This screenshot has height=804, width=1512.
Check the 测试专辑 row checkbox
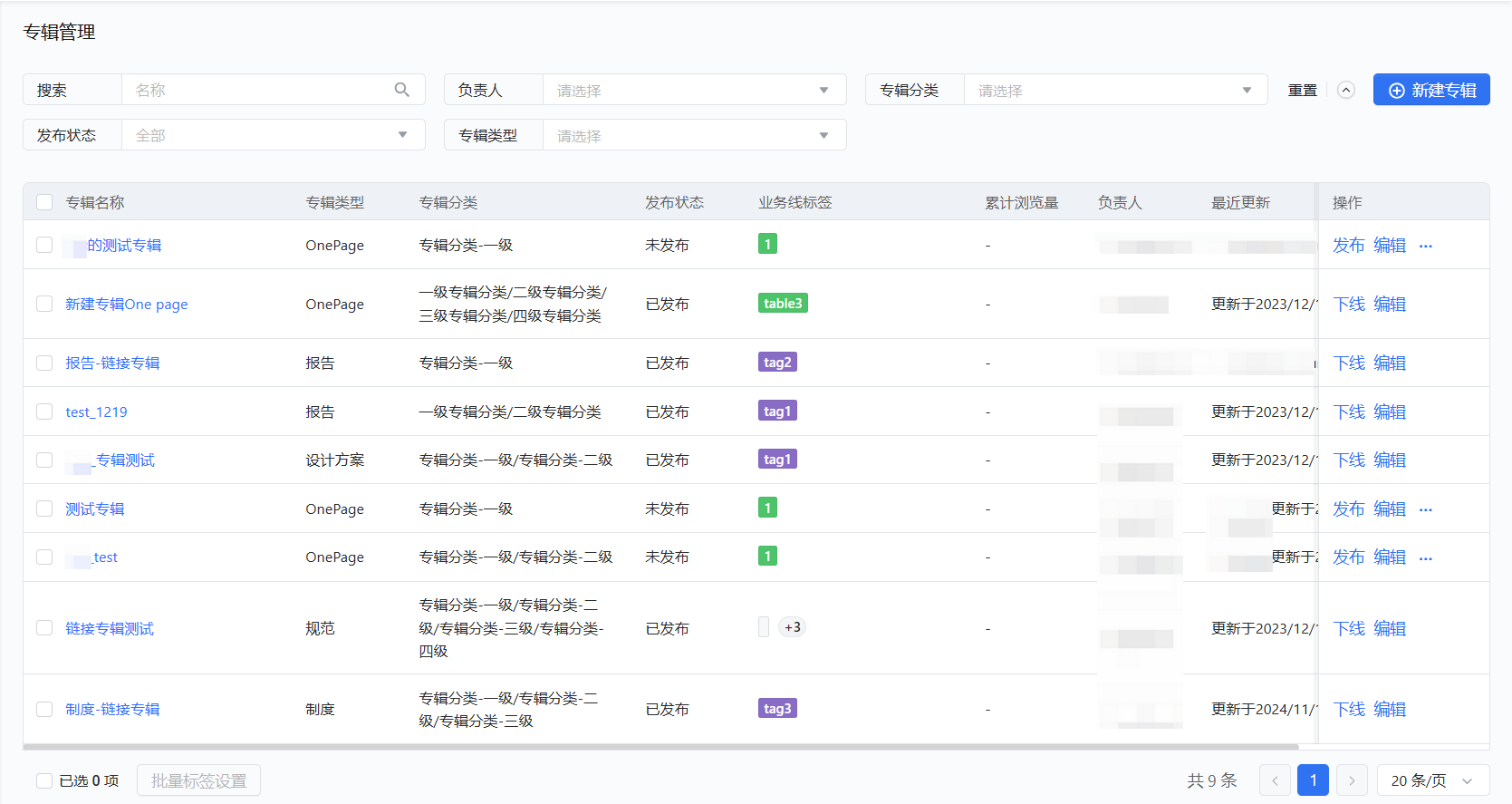(44, 509)
